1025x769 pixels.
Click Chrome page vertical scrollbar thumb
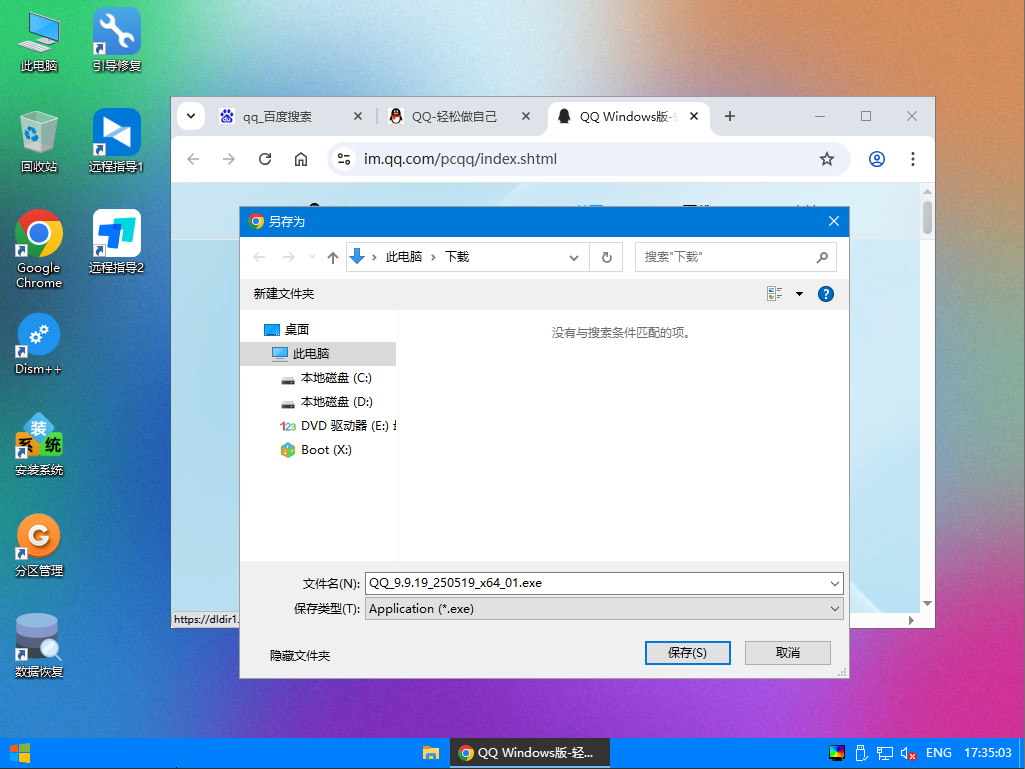927,217
